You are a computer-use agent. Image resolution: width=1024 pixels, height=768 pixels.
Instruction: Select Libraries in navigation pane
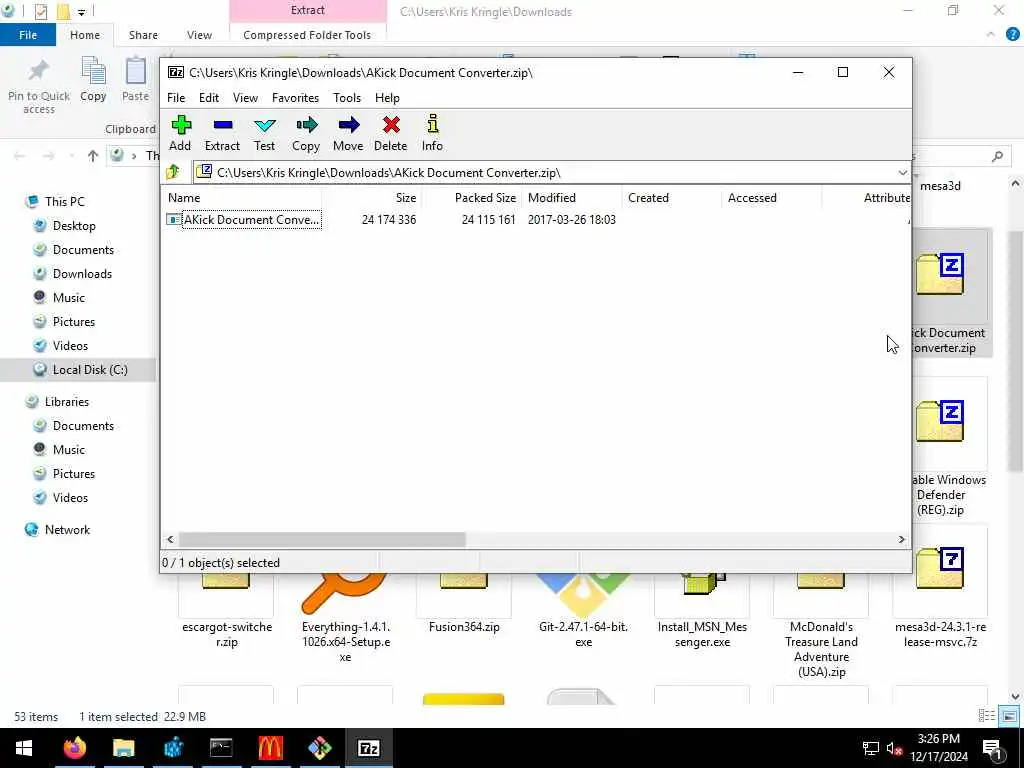pos(67,402)
